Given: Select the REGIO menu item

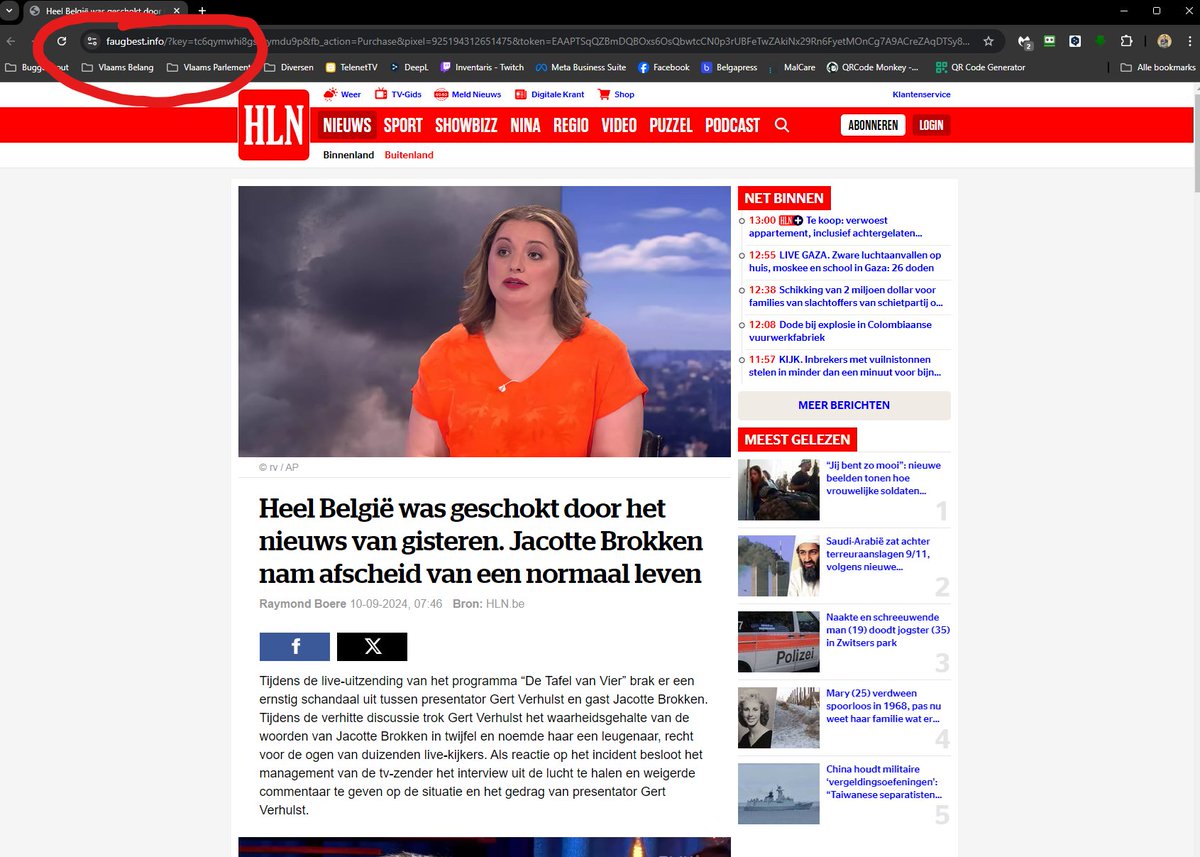Looking at the screenshot, I should 571,125.
